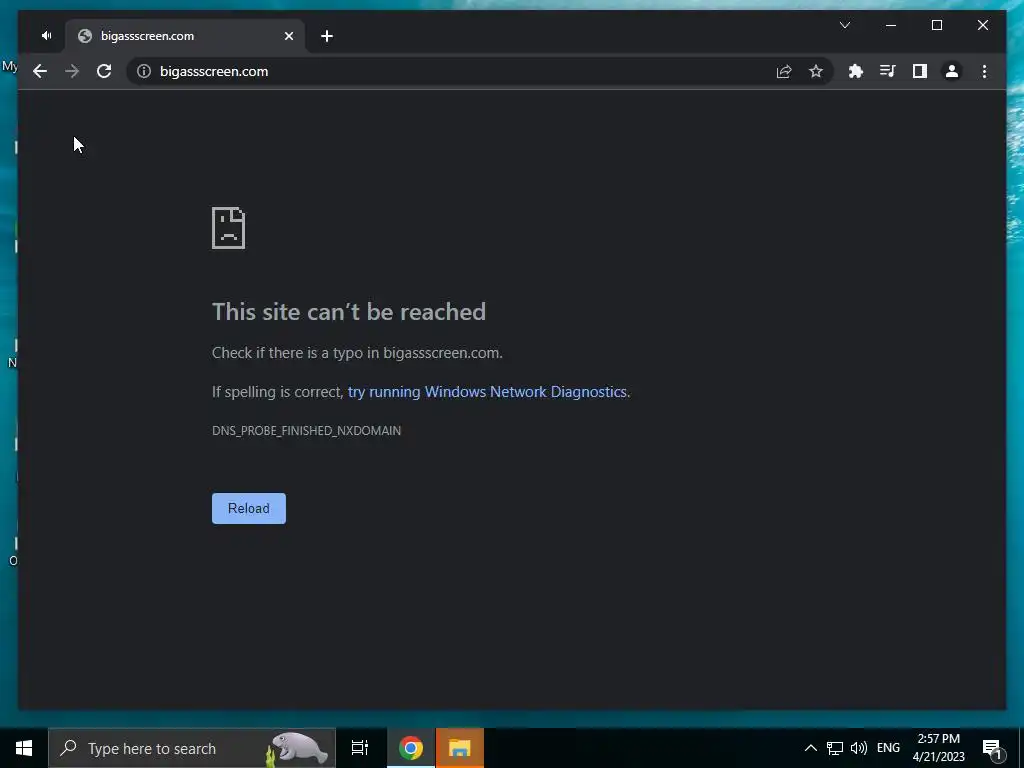Image resolution: width=1024 pixels, height=768 pixels.
Task: Open the notification center icon
Action: (x=993, y=749)
